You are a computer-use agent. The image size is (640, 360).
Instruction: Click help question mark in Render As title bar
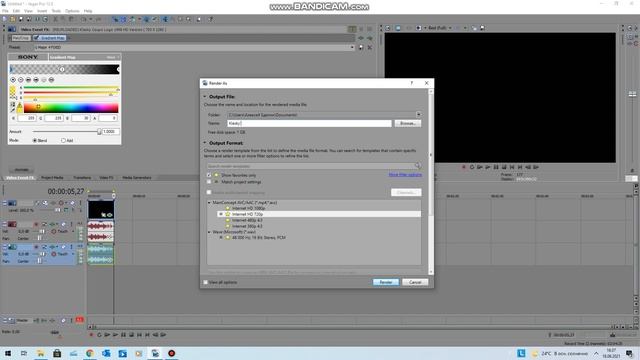pyautogui.click(x=411, y=83)
